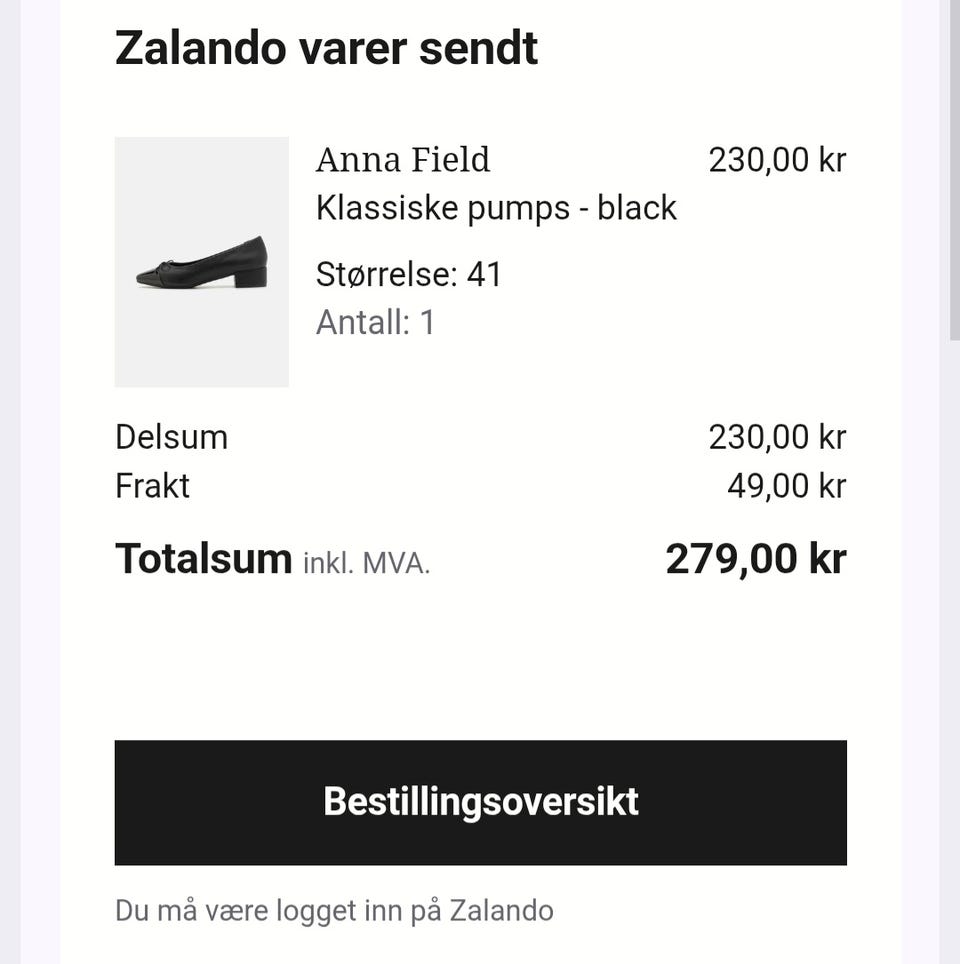Click the Bestillingsoversikt button
Image resolution: width=960 pixels, height=964 pixels.
pyautogui.click(x=480, y=802)
